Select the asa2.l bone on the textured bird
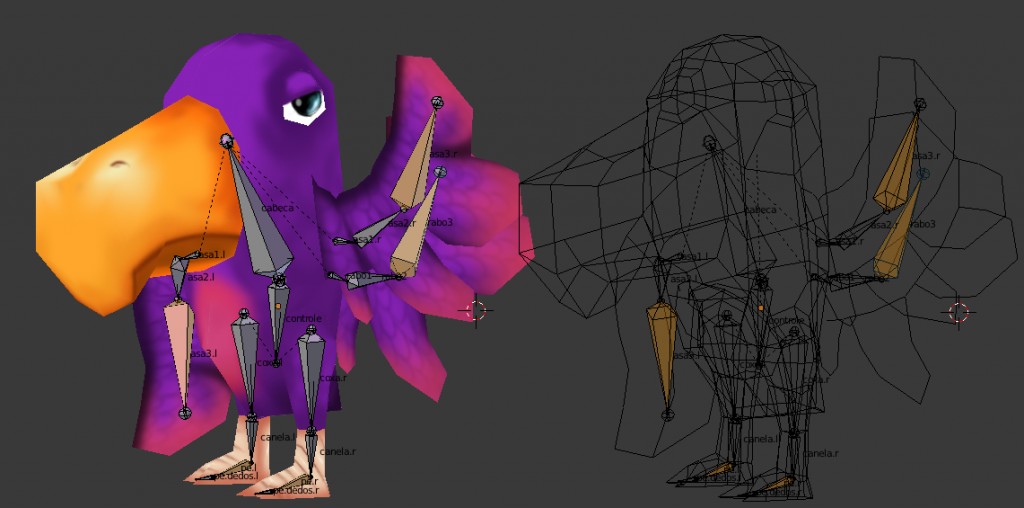1024x508 pixels. point(178,274)
